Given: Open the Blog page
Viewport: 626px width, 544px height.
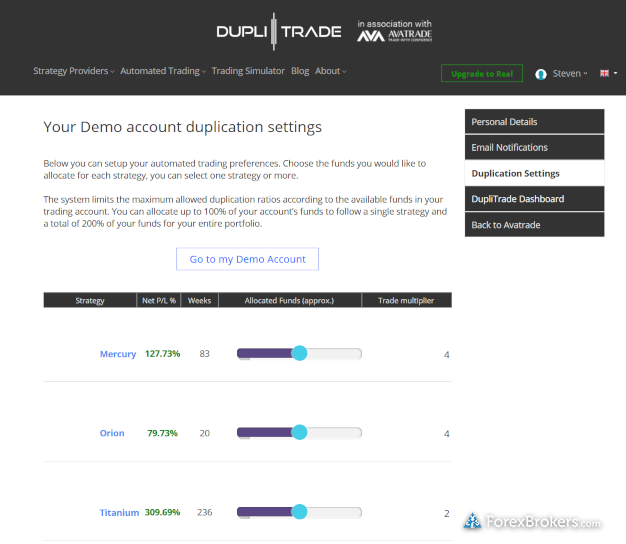Looking at the screenshot, I should point(300,71).
